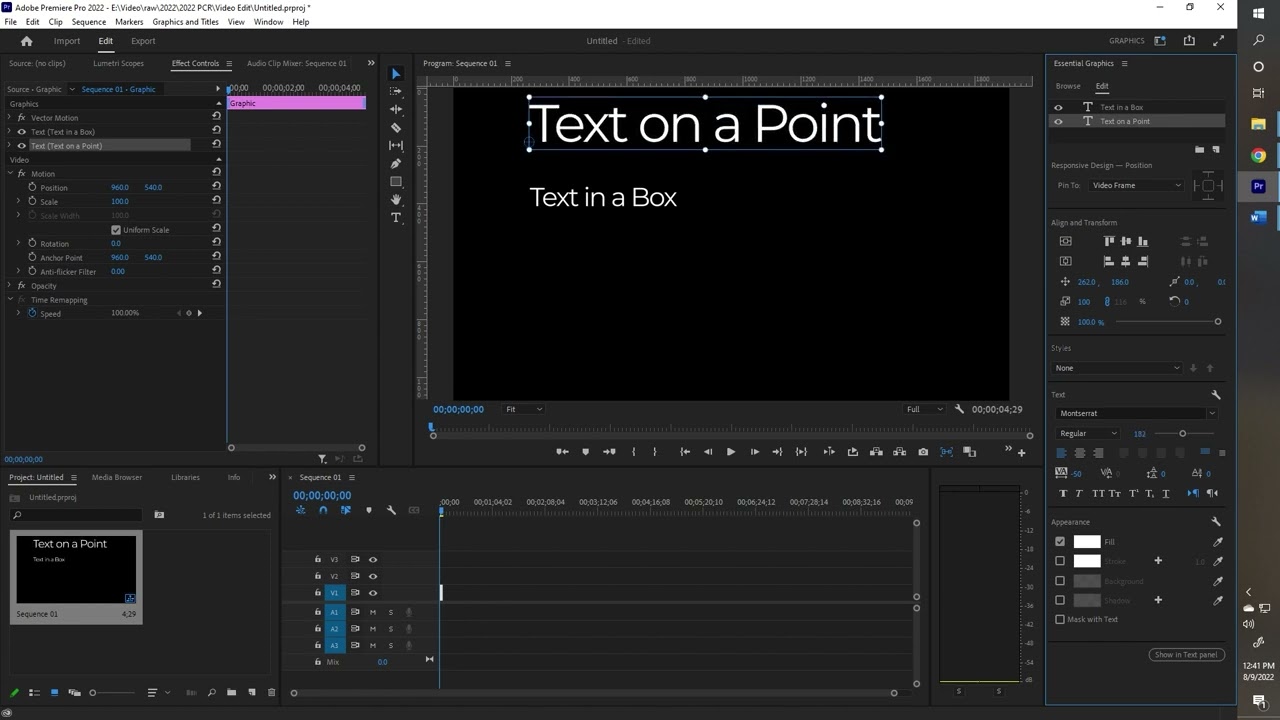Image resolution: width=1280 pixels, height=720 pixels.
Task: Toggle lock on track V2
Action: coord(318,576)
